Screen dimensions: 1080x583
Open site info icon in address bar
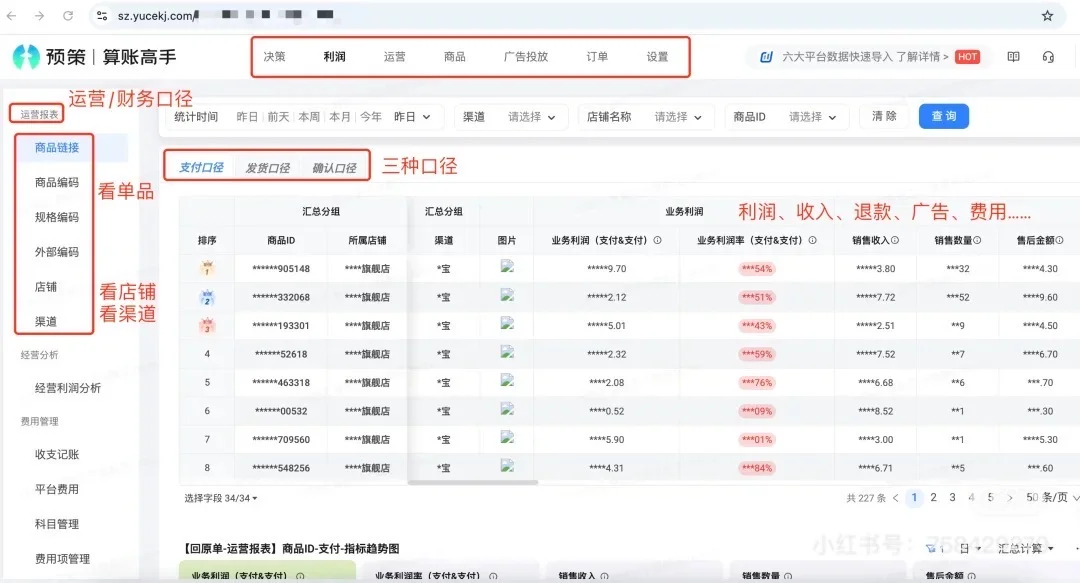[102, 15]
